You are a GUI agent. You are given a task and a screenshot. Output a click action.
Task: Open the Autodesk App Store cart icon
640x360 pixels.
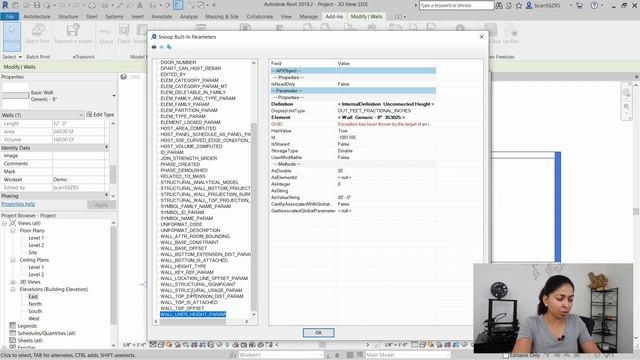tap(580, 5)
